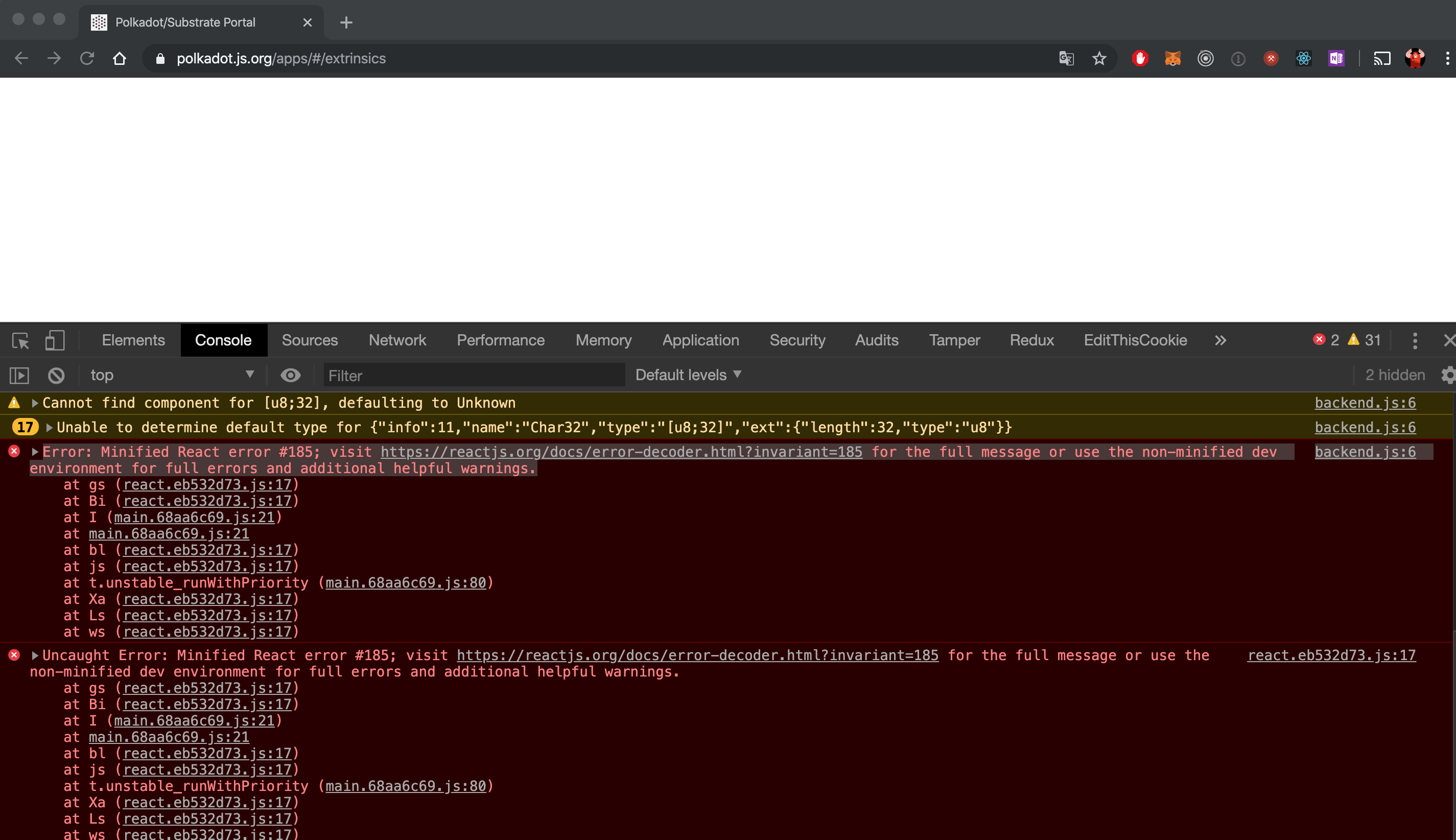Screen dimensions: 1456x840
Task: Go forward in browser history
Action: click(54, 58)
